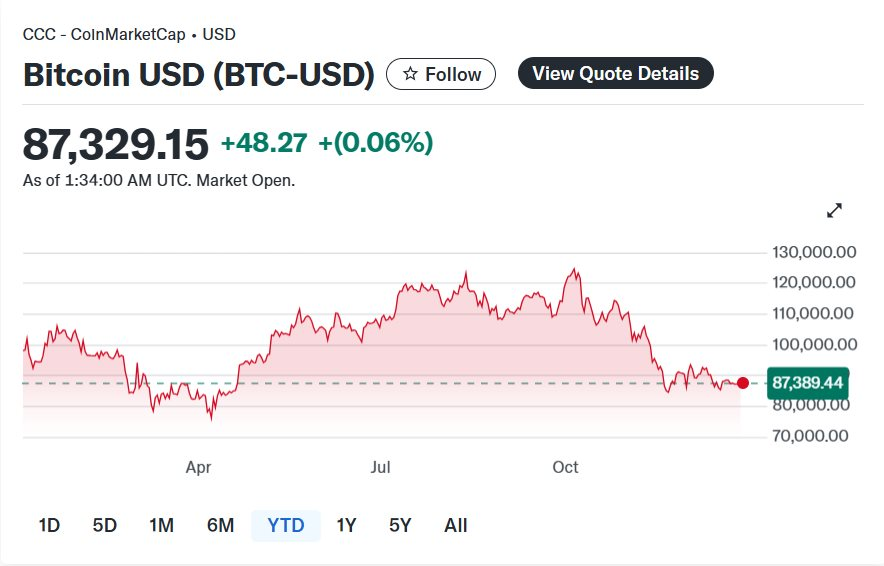Image resolution: width=884 pixels, height=566 pixels.
Task: Click the red current-price dot on the chart
Action: (743, 383)
